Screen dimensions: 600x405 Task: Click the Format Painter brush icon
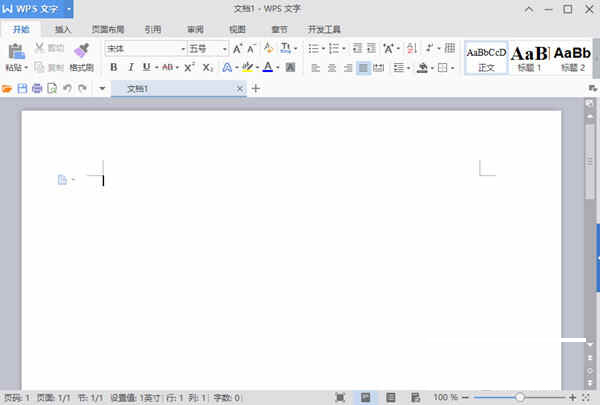[81, 50]
